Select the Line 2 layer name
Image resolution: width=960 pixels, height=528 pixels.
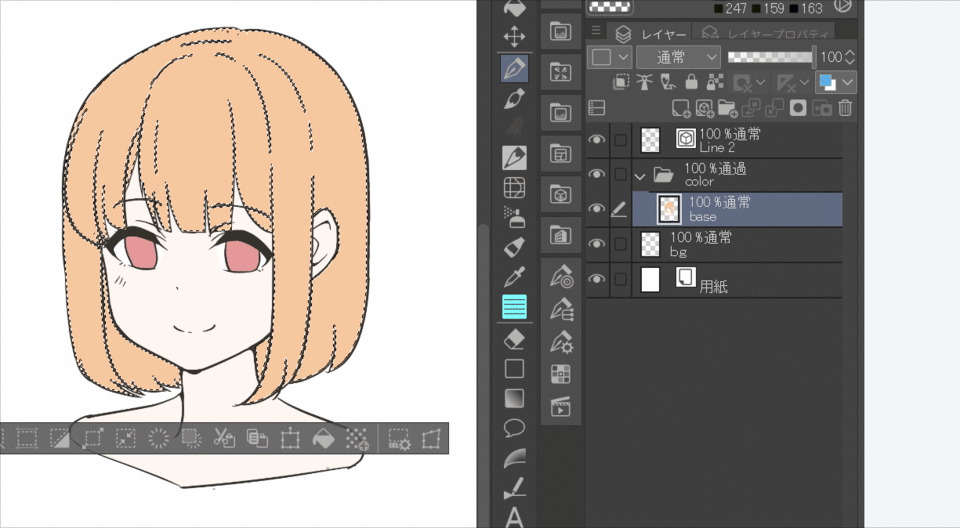click(717, 148)
